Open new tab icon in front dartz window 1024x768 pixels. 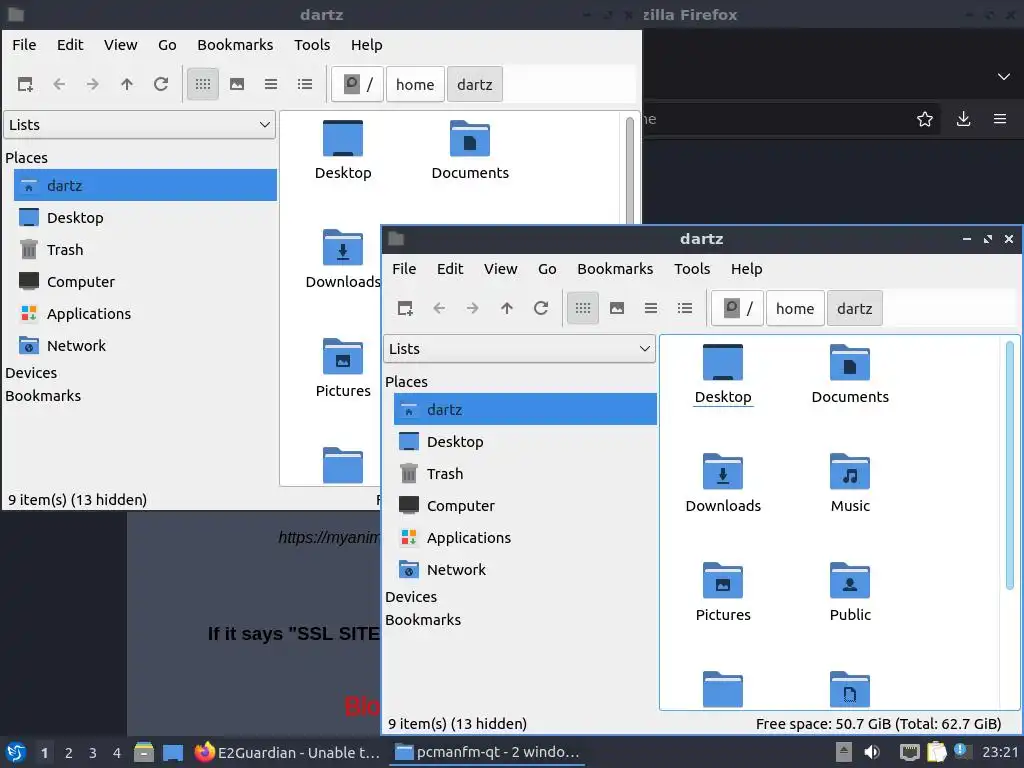coord(405,308)
